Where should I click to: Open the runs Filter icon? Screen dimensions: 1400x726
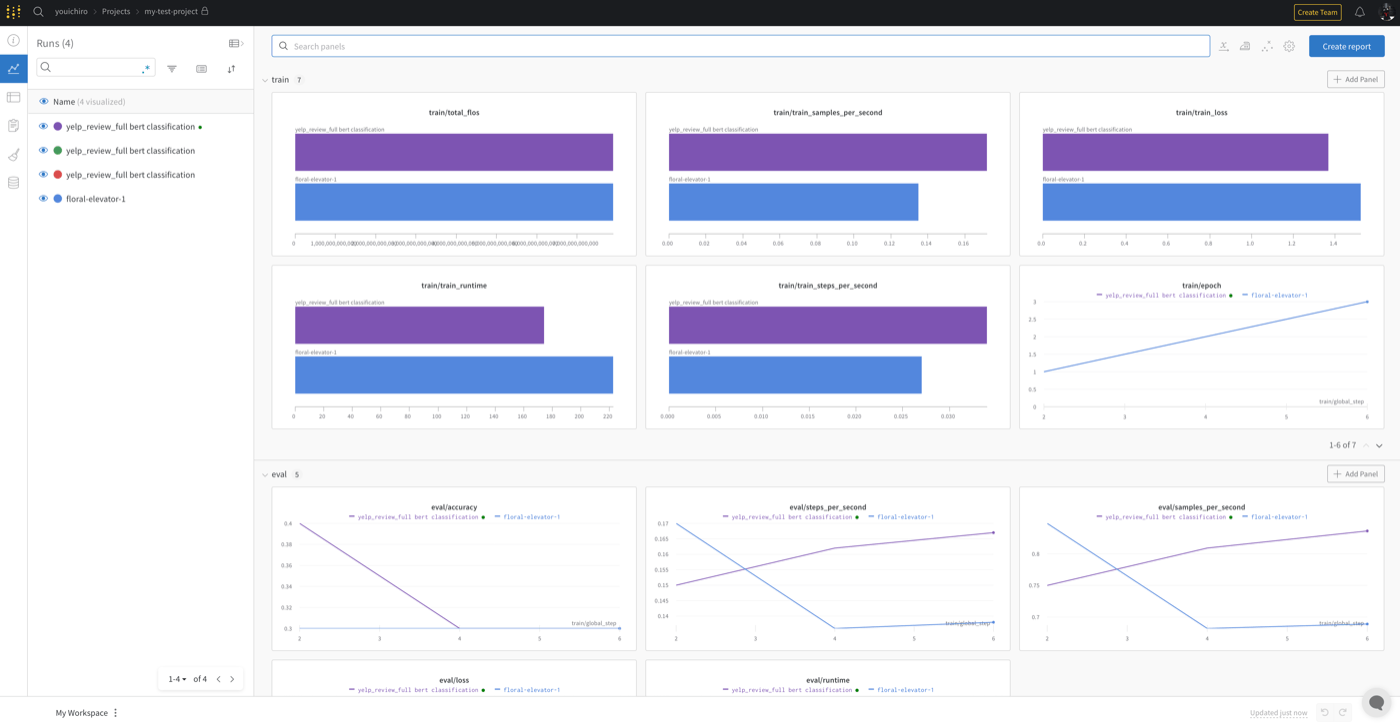tap(172, 69)
